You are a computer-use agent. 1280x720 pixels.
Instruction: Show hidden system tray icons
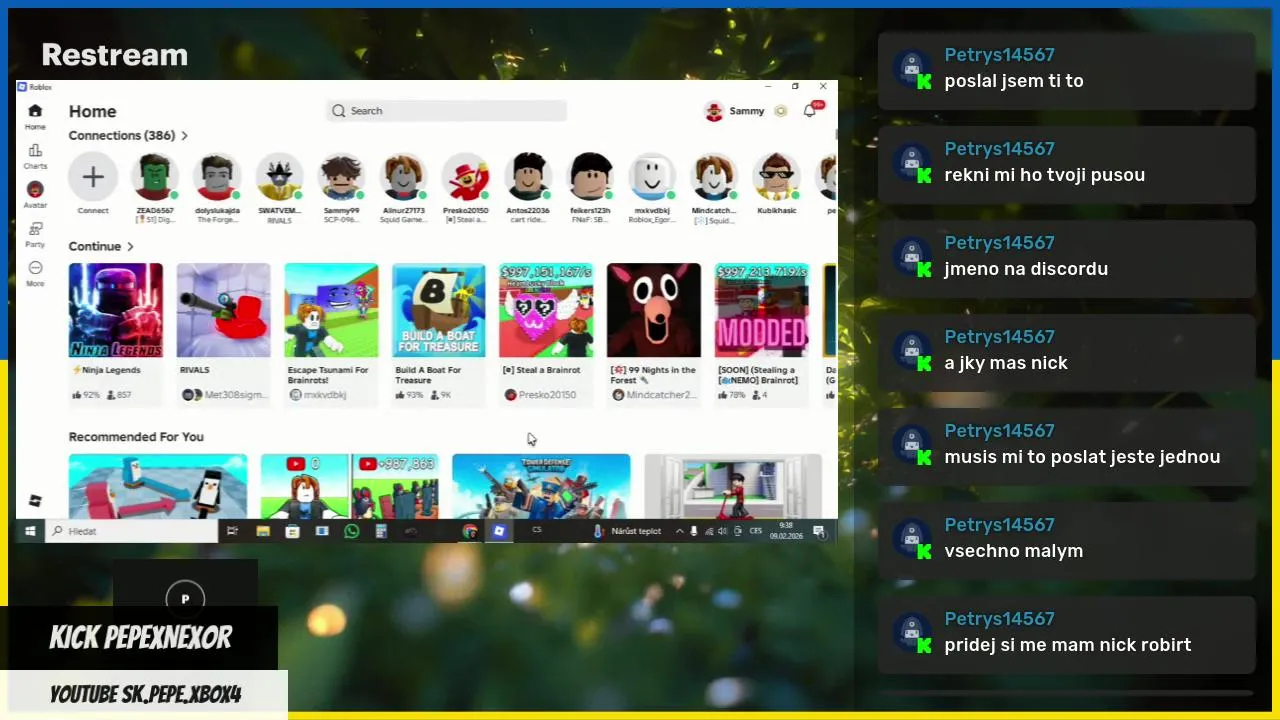tap(680, 531)
